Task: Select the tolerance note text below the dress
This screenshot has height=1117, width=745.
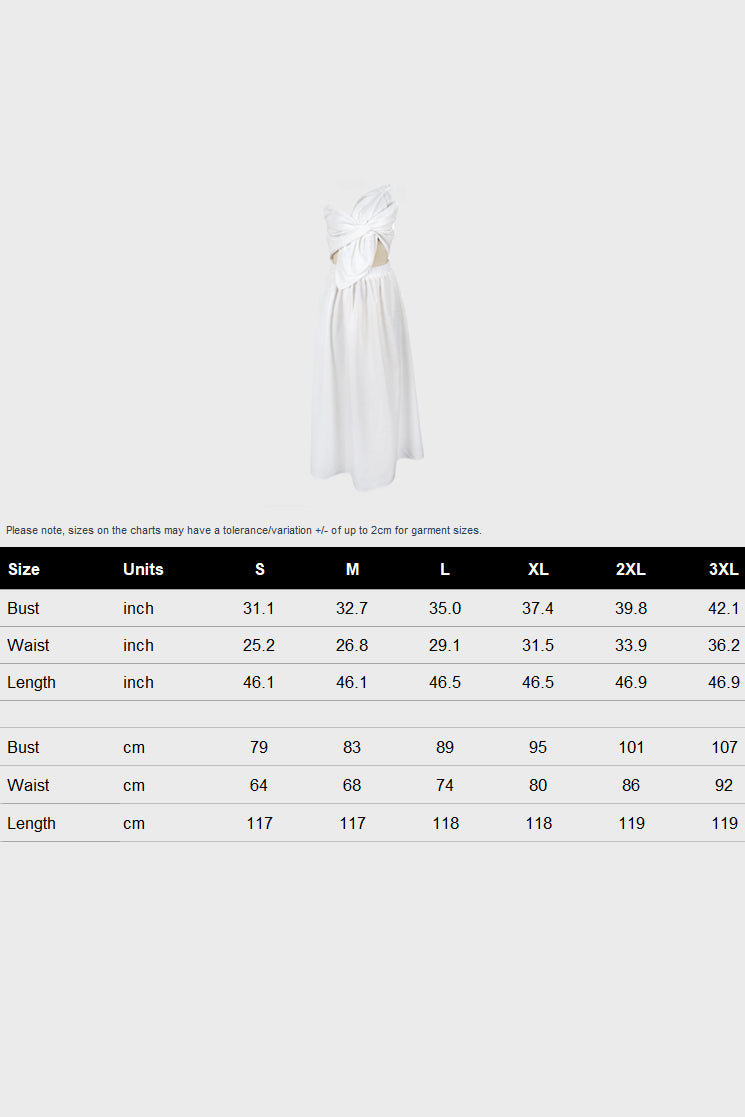Action: (244, 530)
